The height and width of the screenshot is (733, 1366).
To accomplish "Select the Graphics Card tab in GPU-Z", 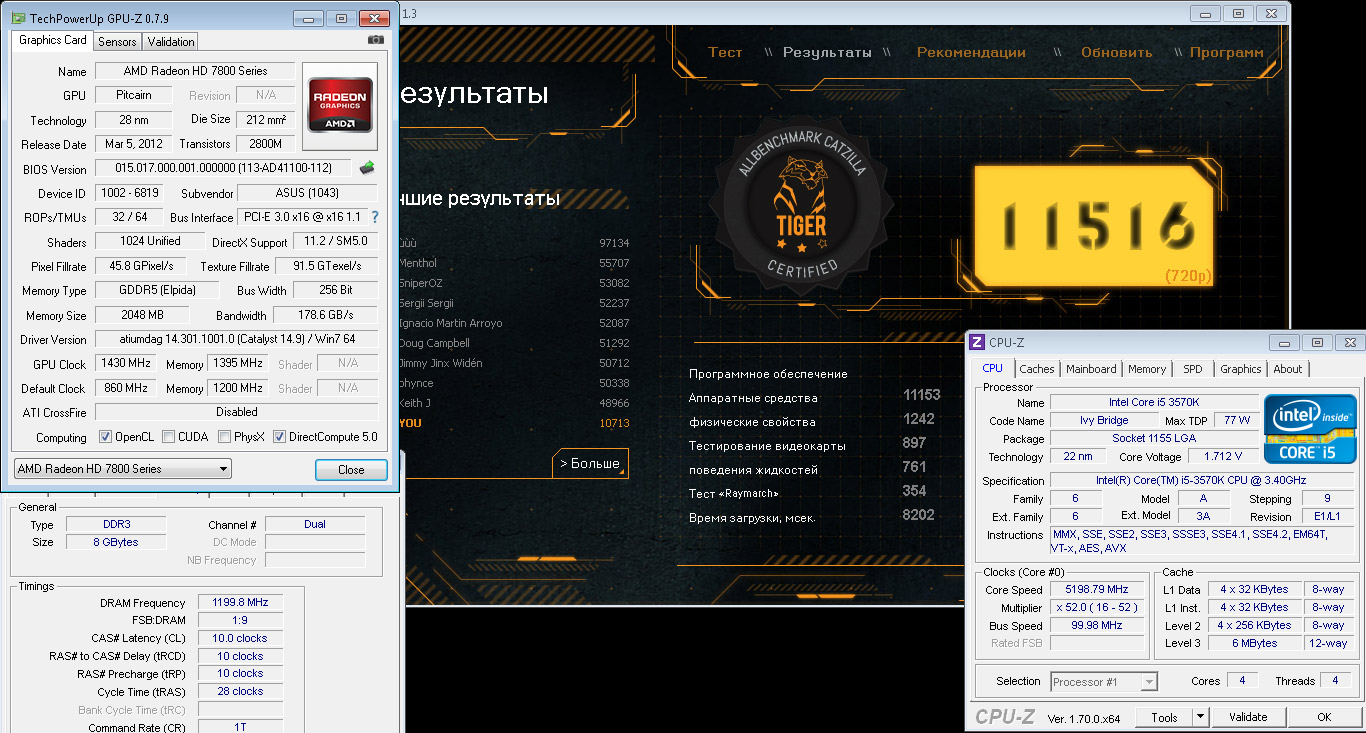I will coord(53,40).
